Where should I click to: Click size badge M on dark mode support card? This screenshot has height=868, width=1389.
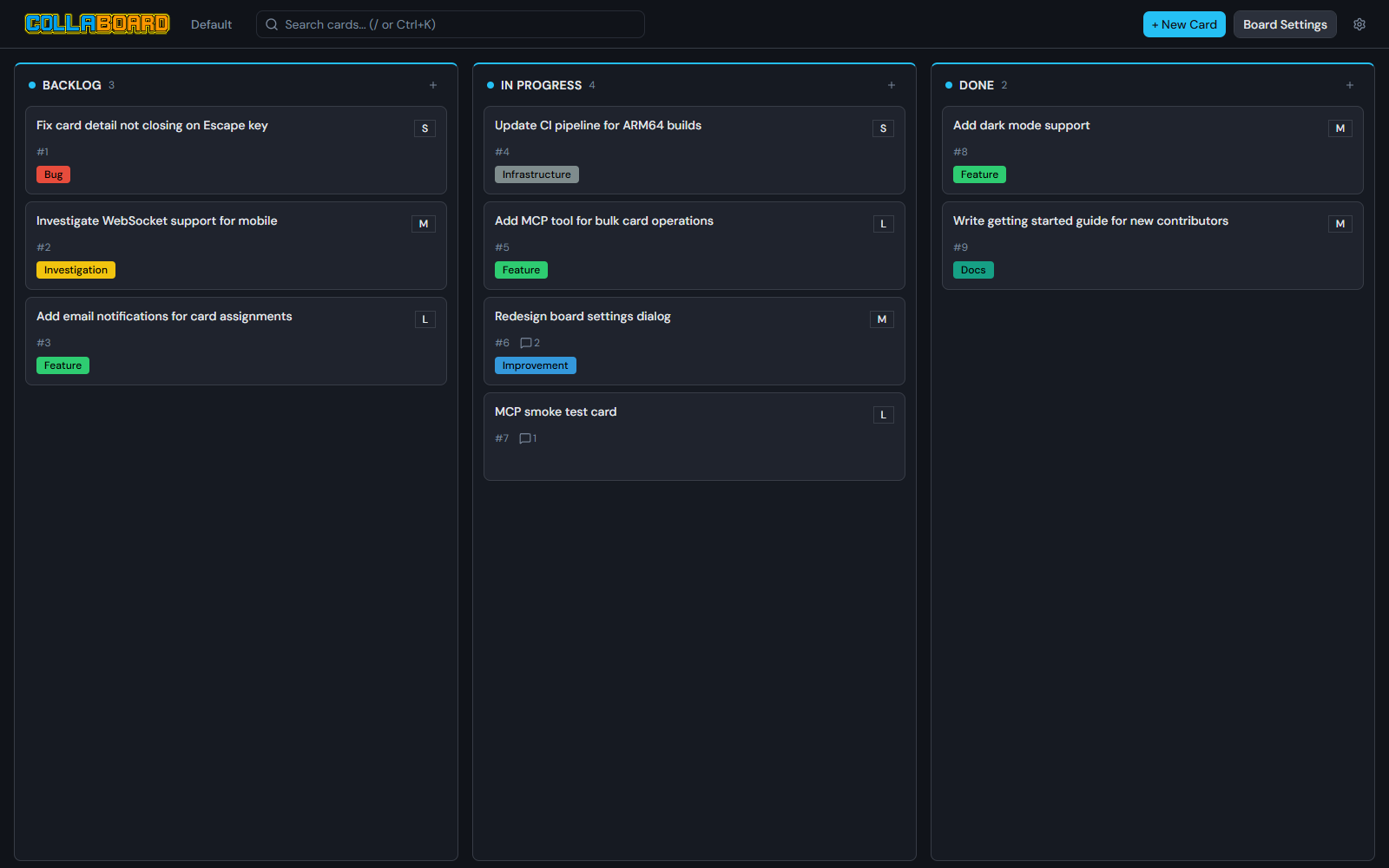pos(1340,128)
